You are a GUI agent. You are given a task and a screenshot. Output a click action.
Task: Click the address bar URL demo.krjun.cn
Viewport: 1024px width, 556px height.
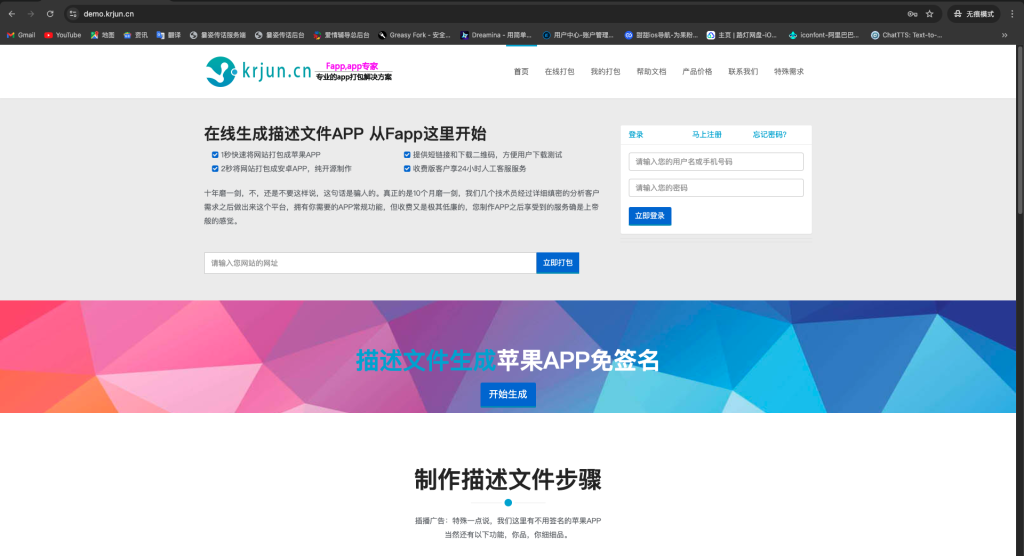click(108, 14)
